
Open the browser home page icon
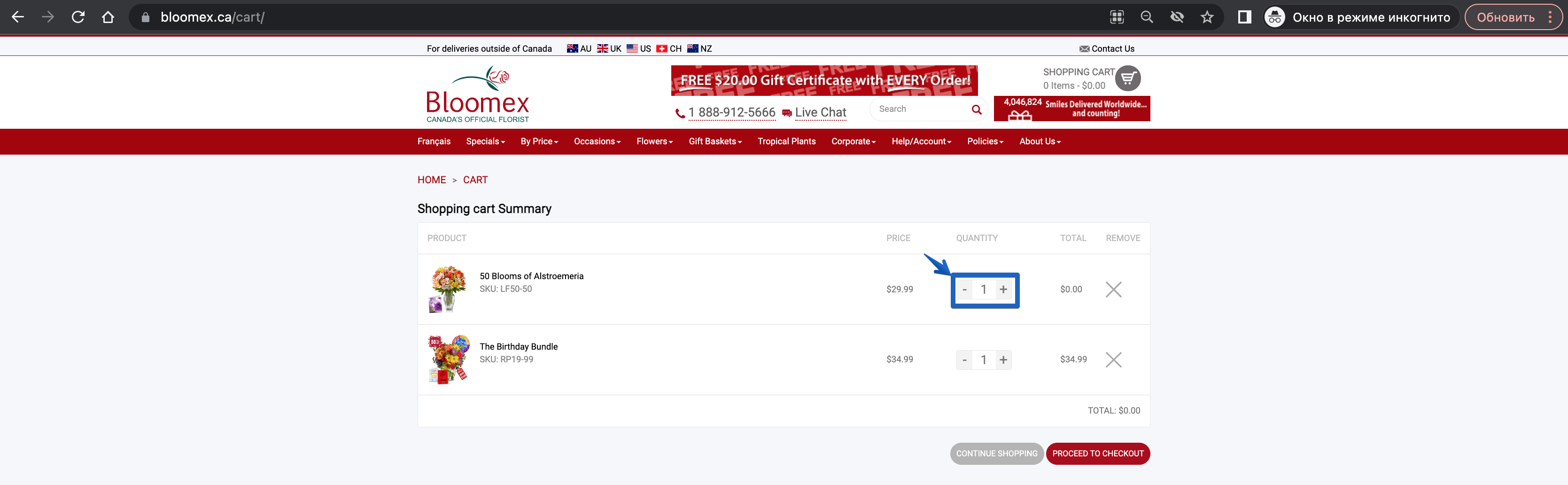click(x=108, y=17)
